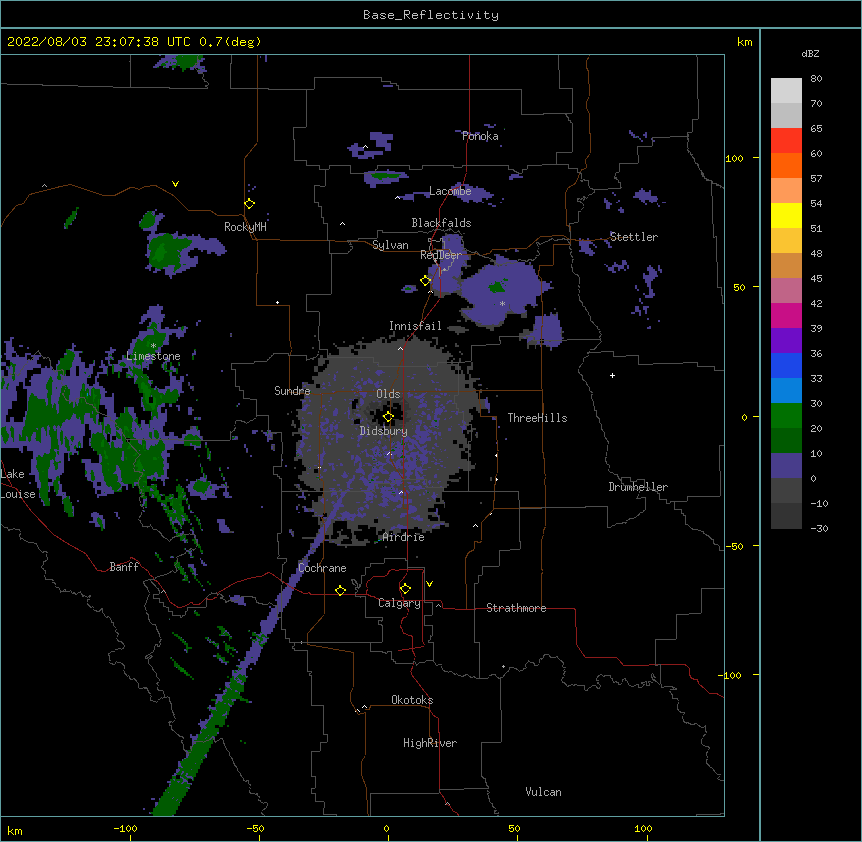The height and width of the screenshot is (842, 862).
Task: Click the yellow diamond marker below Cochrane
Action: (340, 590)
